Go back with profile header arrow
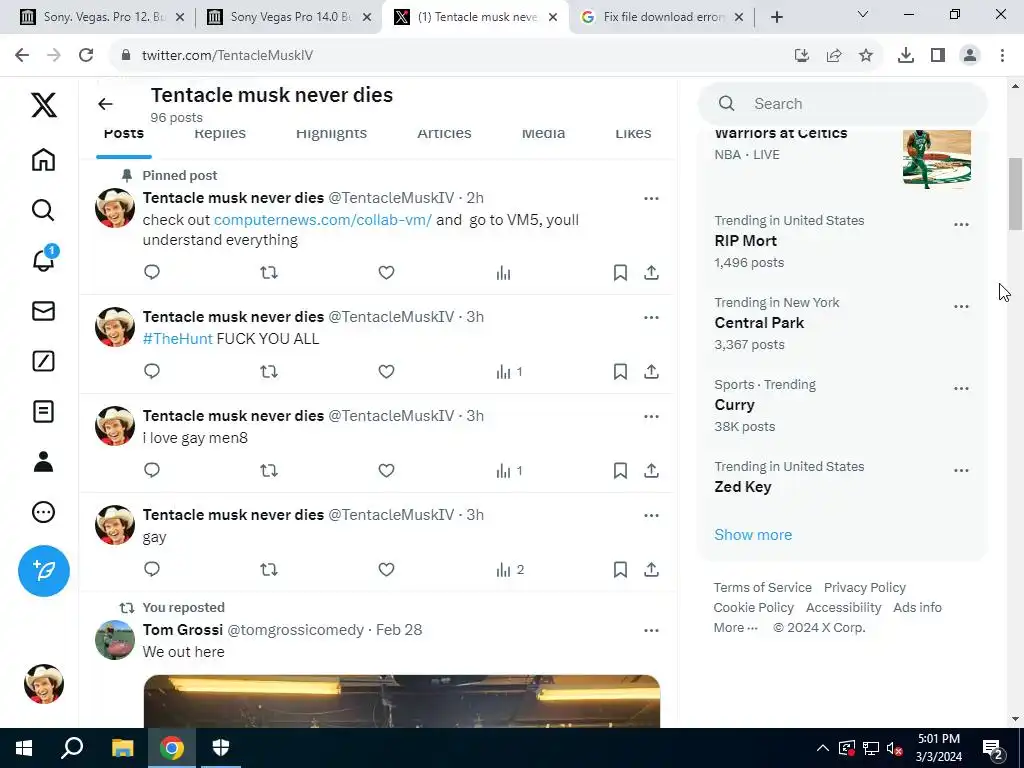Image resolution: width=1024 pixels, height=768 pixels. click(105, 104)
